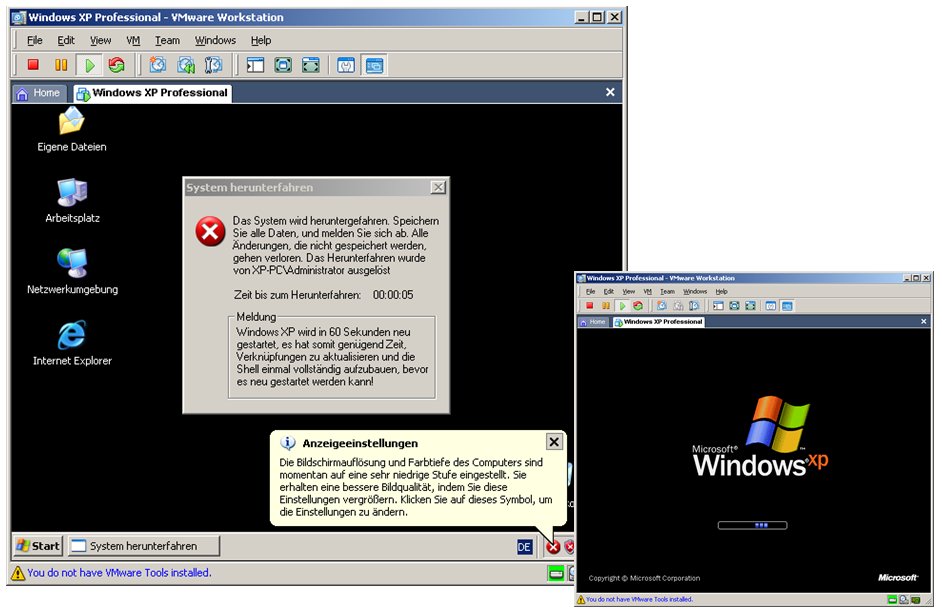Click Eigene Dateien desktop icon
Viewport: 942px width, 615px height.
click(x=71, y=130)
